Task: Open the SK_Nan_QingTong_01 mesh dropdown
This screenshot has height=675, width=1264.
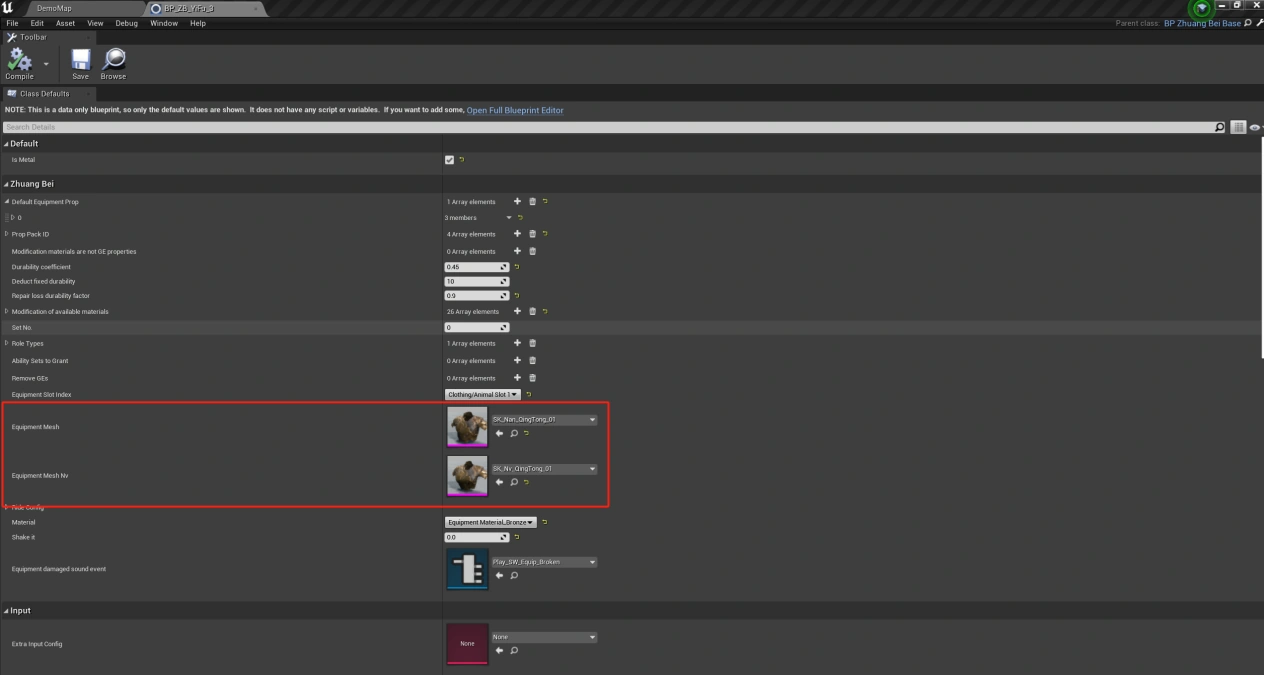Action: point(544,419)
